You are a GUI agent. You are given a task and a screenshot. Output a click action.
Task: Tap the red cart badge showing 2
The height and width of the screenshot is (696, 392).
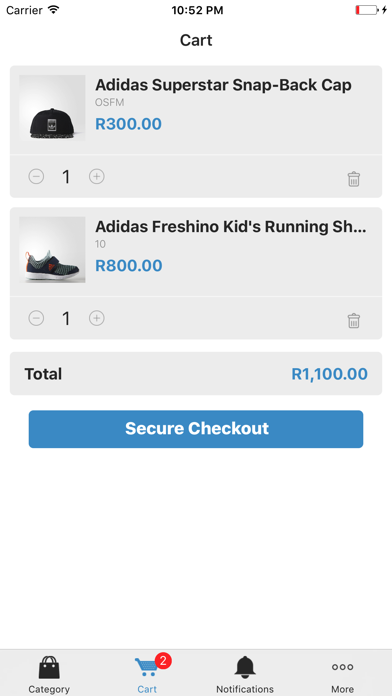point(163,661)
